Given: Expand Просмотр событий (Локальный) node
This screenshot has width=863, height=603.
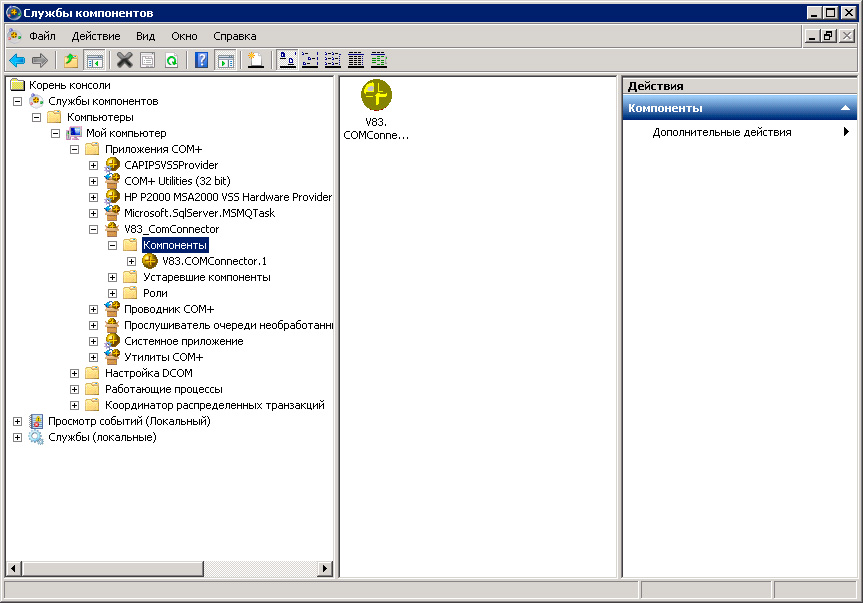Looking at the screenshot, I should click(18, 421).
